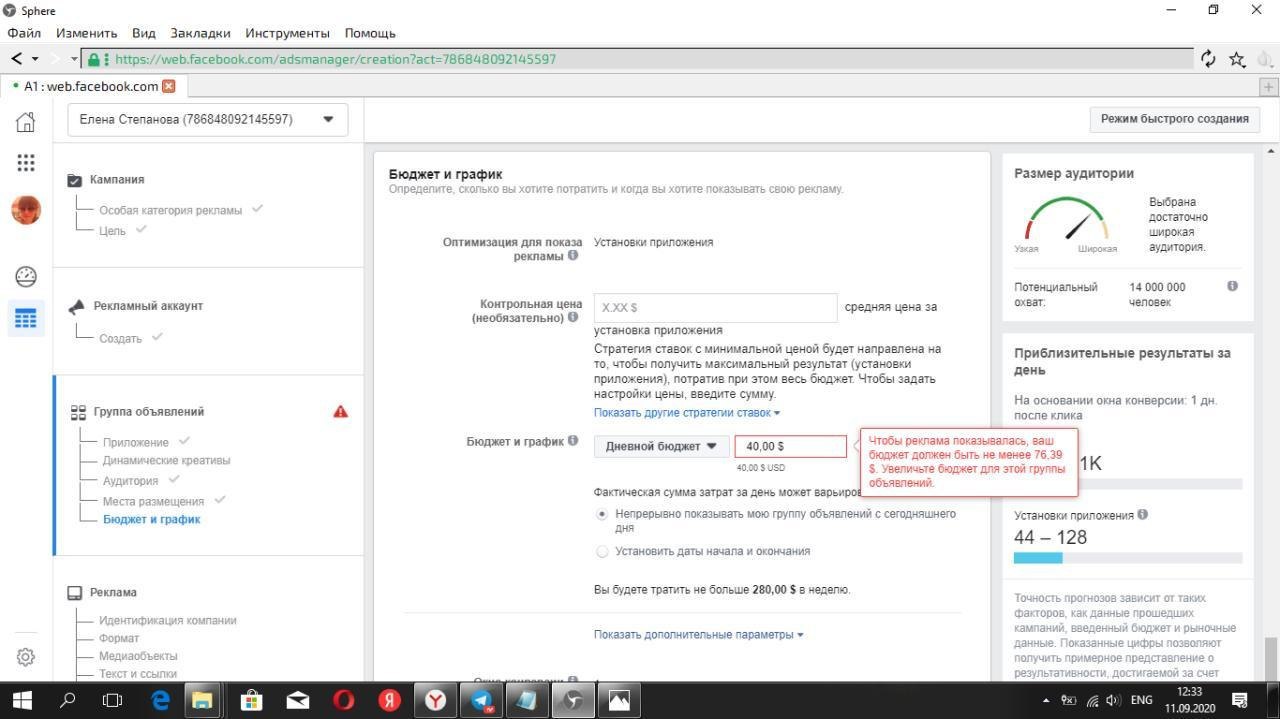Open the dashboard gauge icon in sidebar
Viewport: 1280px width, 719px height.
click(x=26, y=277)
